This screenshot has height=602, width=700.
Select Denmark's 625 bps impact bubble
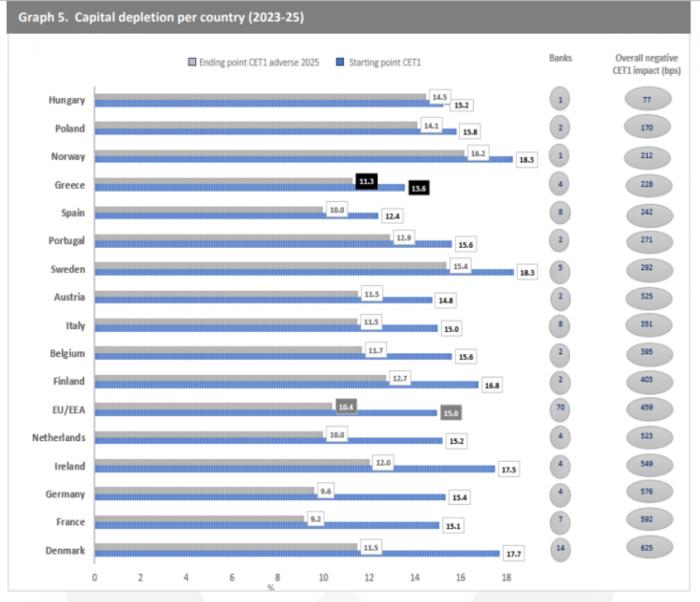click(x=647, y=548)
